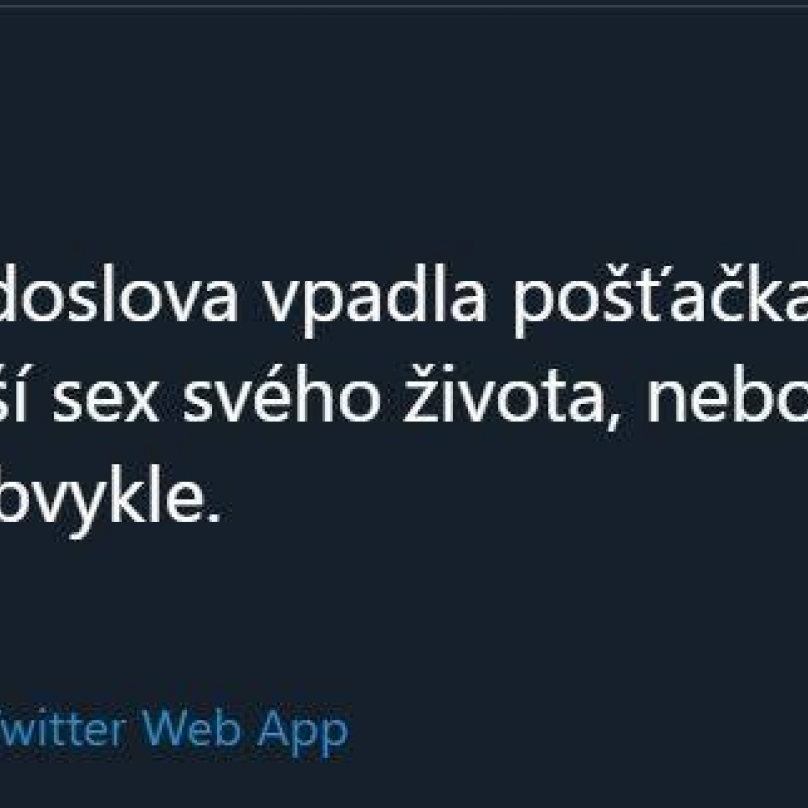The height and width of the screenshot is (808, 808).
Task: Click the 'App' word in source link
Action: click(x=303, y=734)
